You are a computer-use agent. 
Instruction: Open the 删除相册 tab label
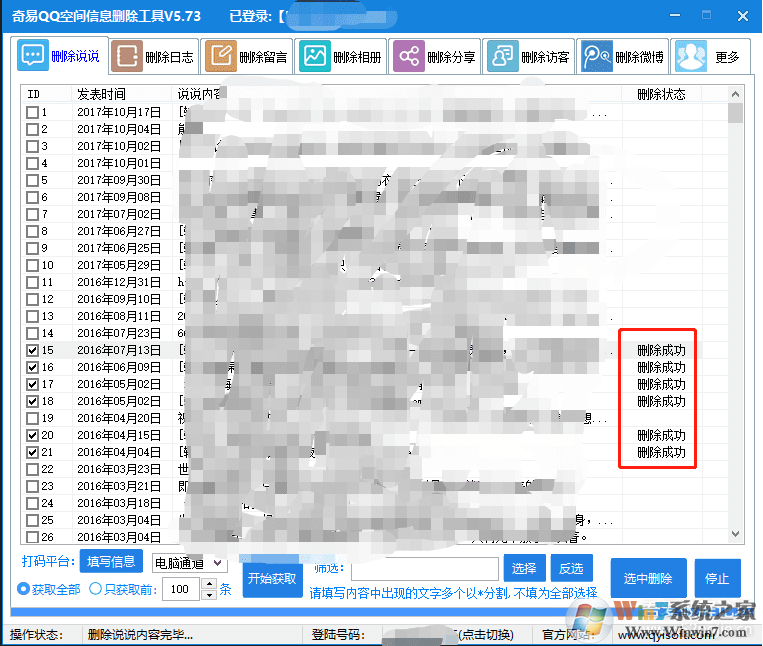[x=357, y=57]
